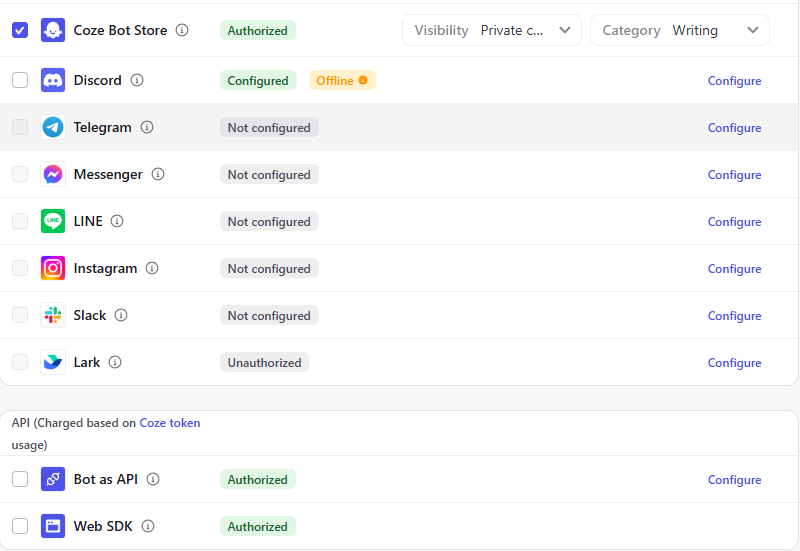The image size is (800, 551).
Task: Open the Coze token link
Action: (x=170, y=423)
